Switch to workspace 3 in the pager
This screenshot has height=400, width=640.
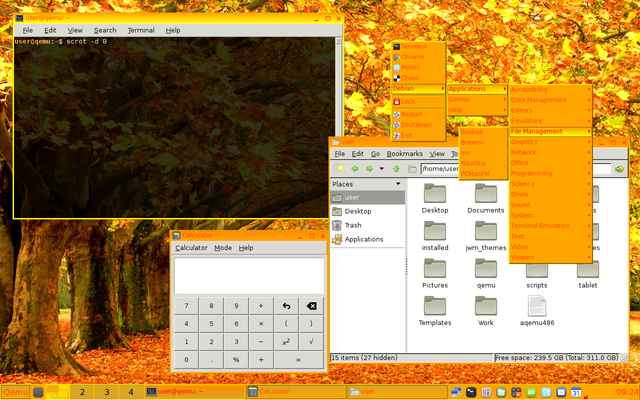tap(105, 392)
